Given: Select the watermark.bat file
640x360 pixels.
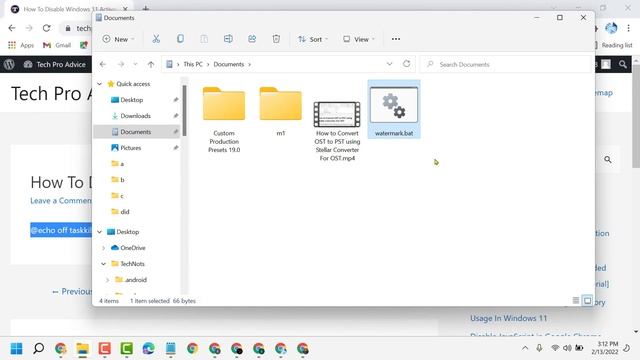Looking at the screenshot, I should pos(394,109).
